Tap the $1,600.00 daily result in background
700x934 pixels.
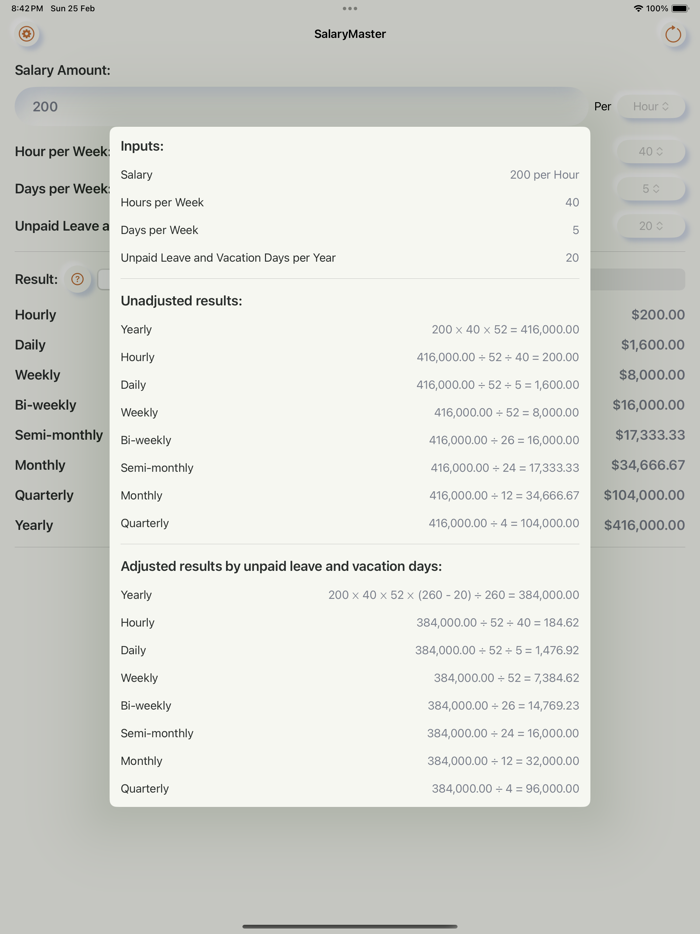click(x=652, y=345)
